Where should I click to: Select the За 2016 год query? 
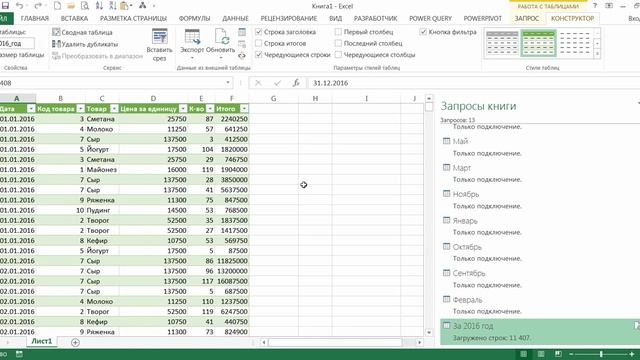pos(540,332)
